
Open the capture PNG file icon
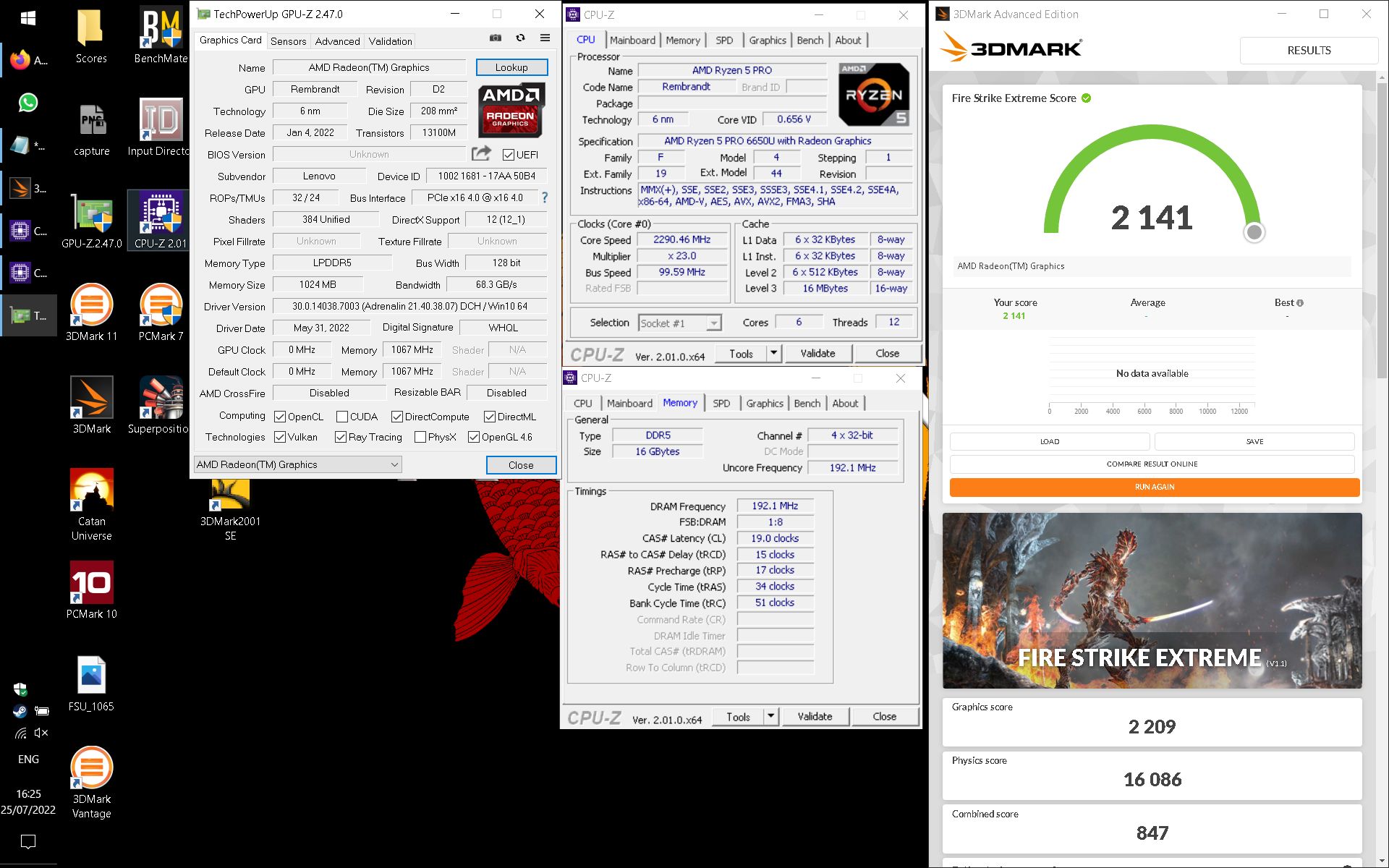[91, 129]
